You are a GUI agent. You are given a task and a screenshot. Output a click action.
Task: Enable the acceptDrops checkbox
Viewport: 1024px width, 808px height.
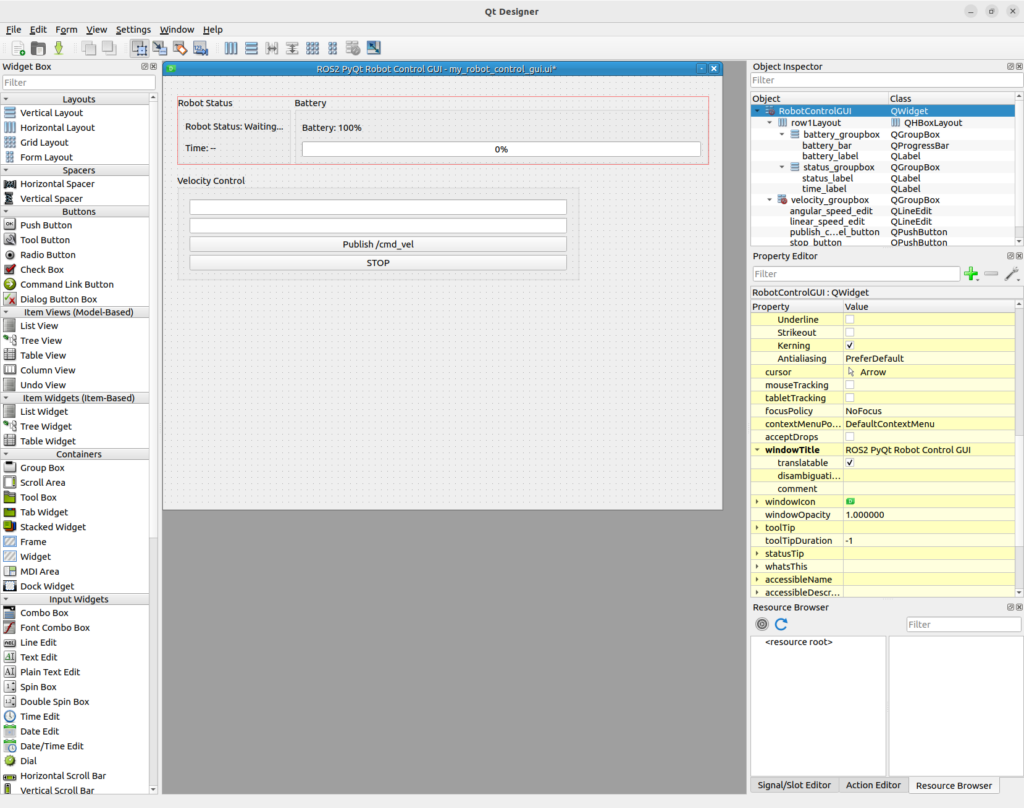click(x=850, y=436)
